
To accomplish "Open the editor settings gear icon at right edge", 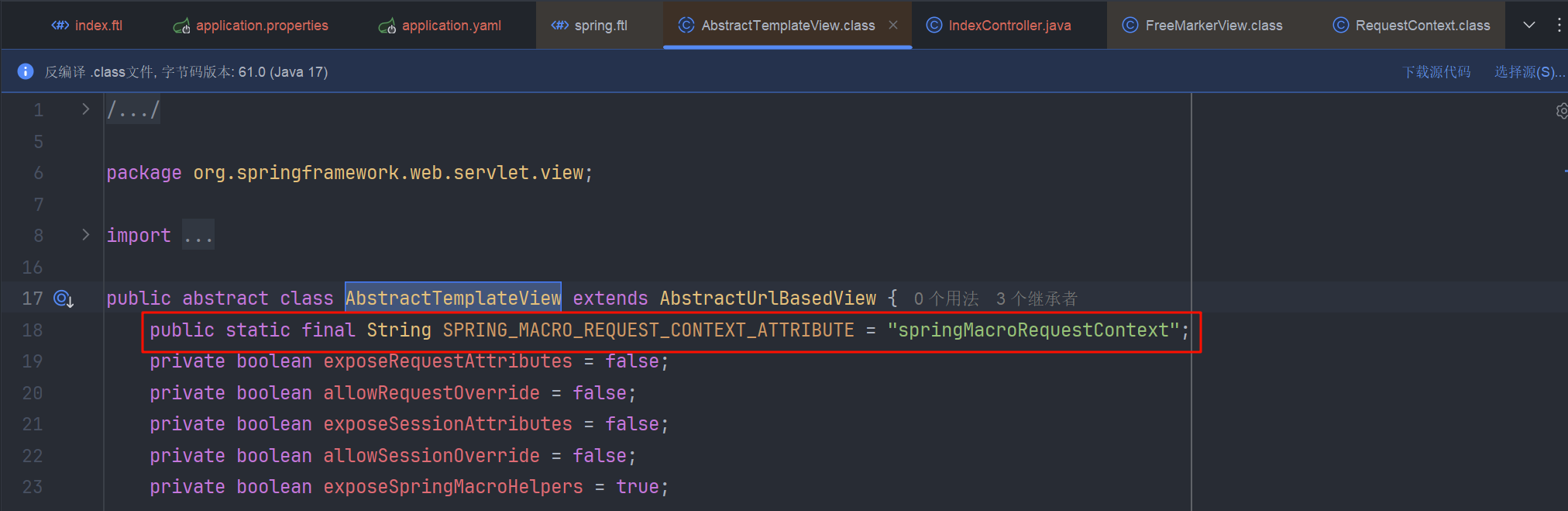I will (x=1562, y=111).
